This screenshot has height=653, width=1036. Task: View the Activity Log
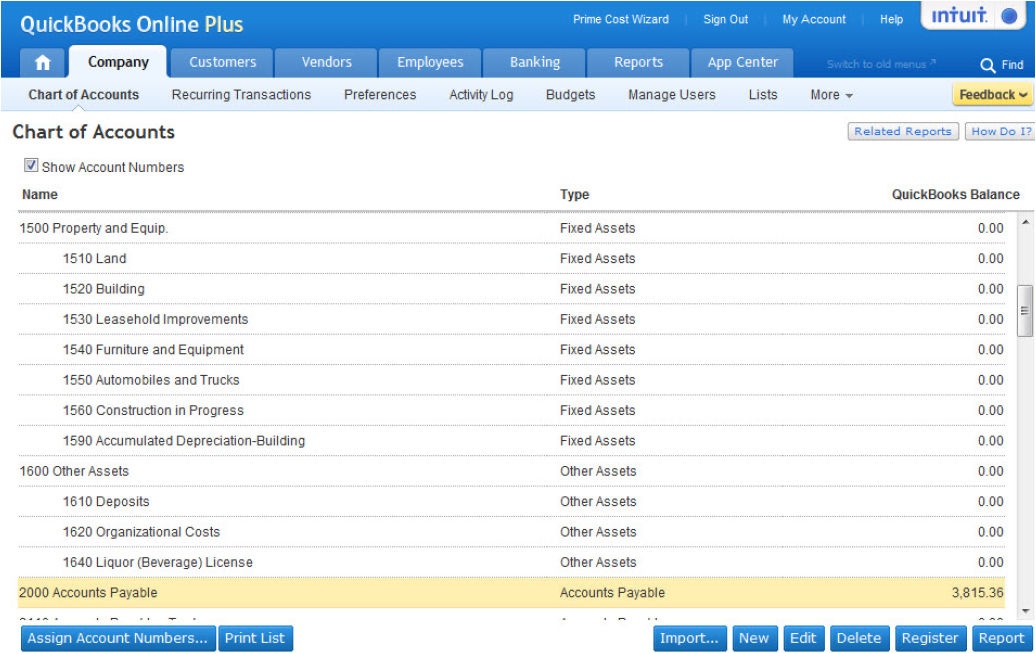[x=481, y=95]
